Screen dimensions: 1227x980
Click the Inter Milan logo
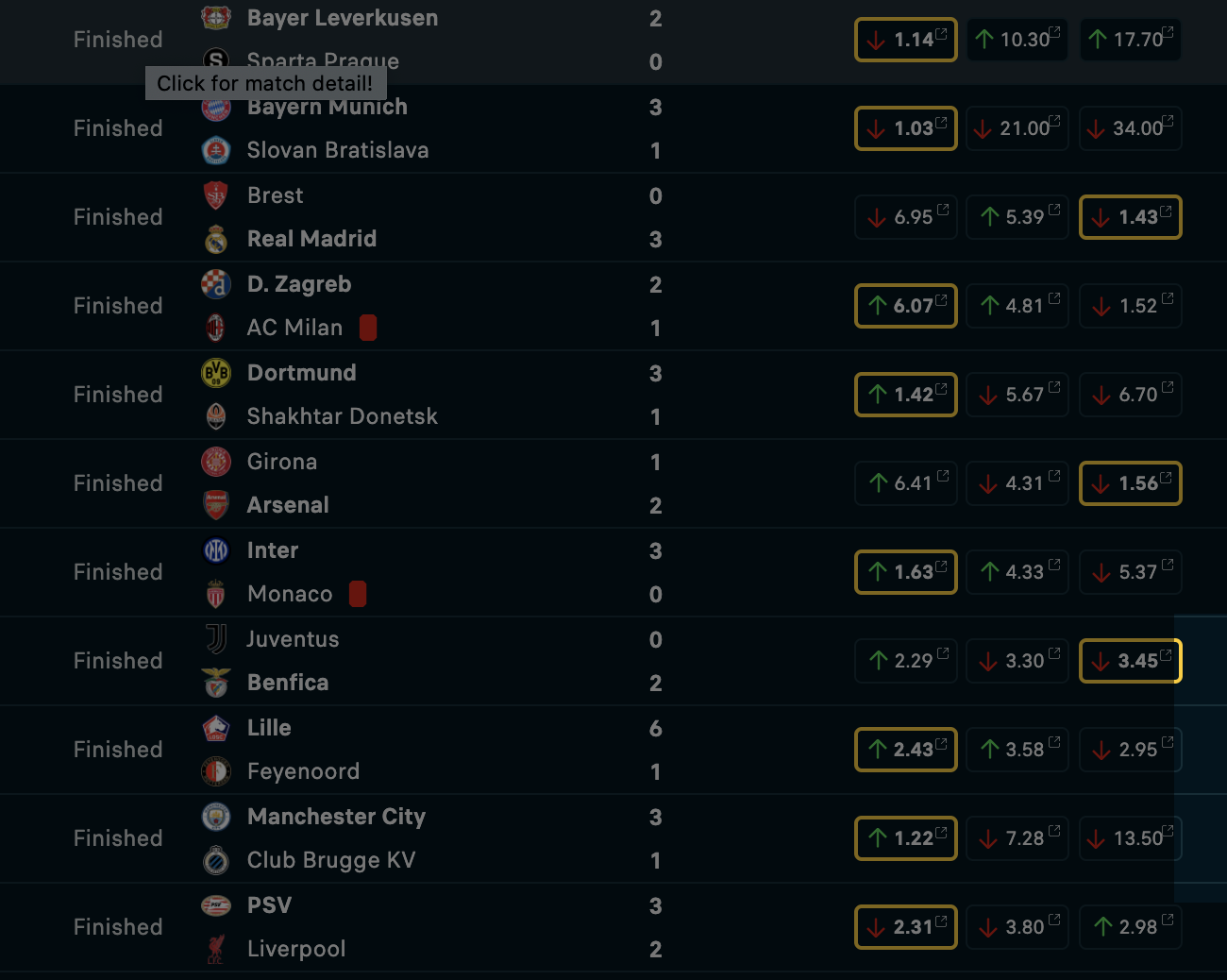tap(216, 550)
